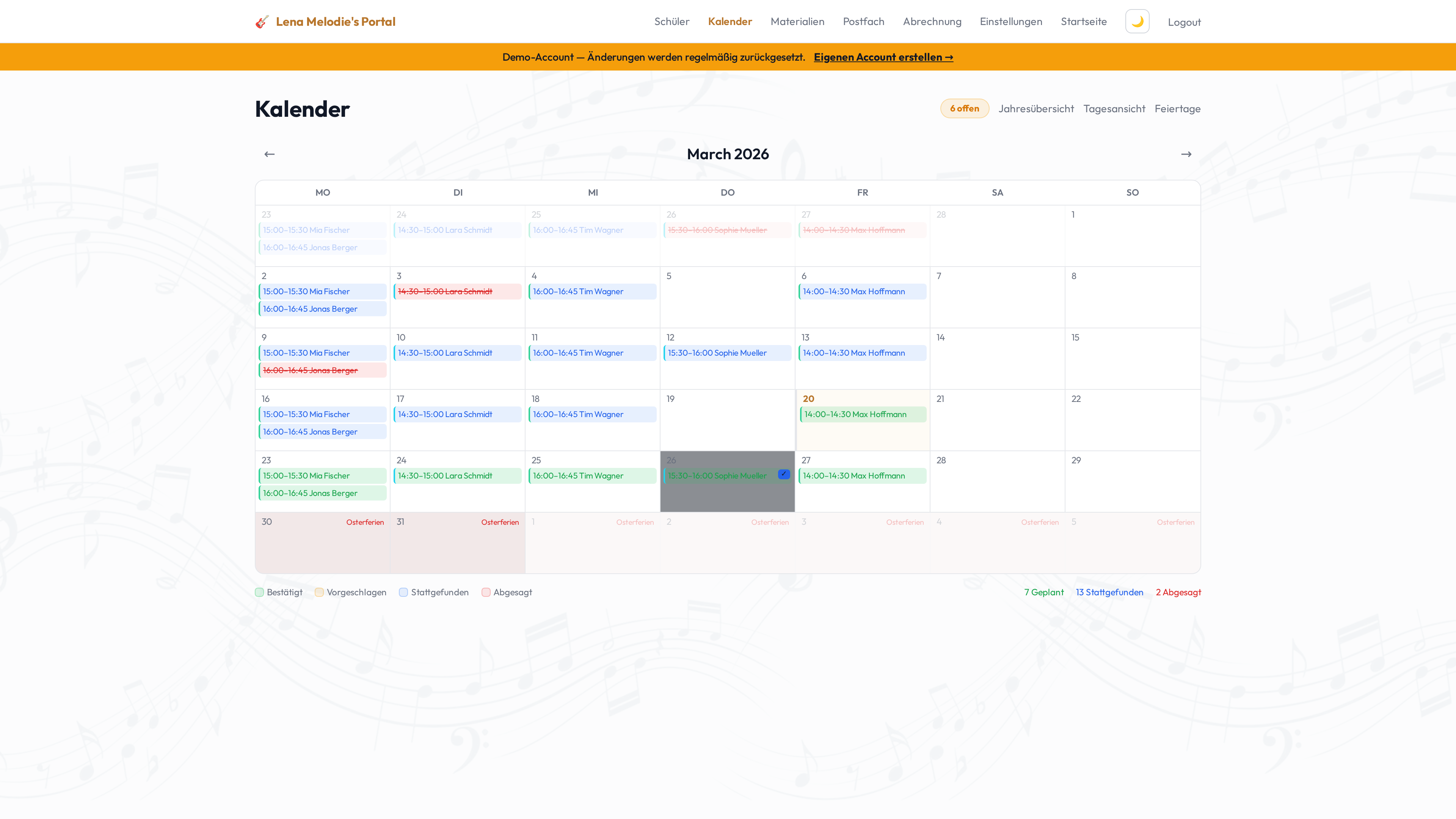Click the red 'Abgesagt' legend dot

486,592
